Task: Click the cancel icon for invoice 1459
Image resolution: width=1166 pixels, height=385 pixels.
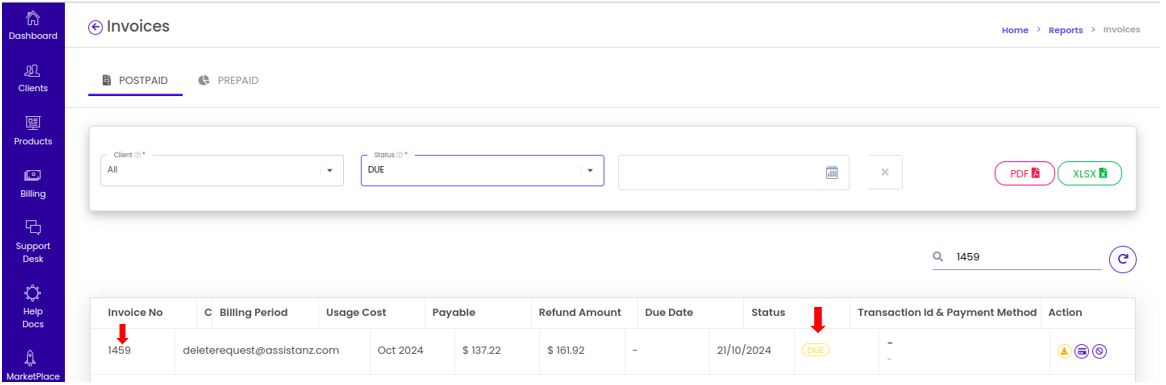Action: tap(1100, 351)
